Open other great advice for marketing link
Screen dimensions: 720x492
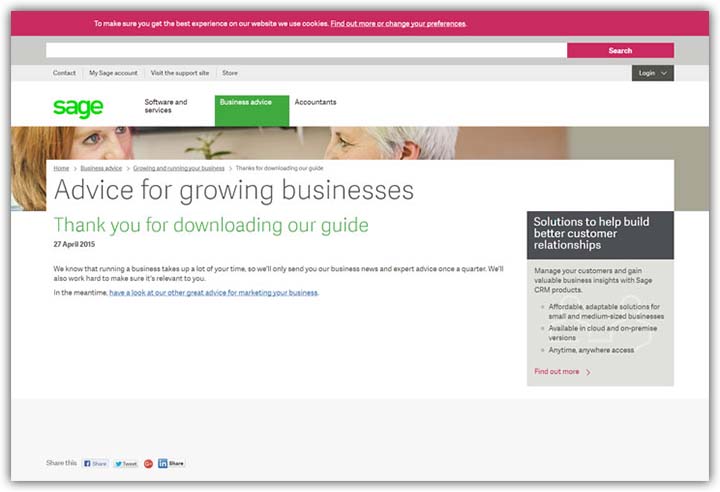(x=213, y=293)
